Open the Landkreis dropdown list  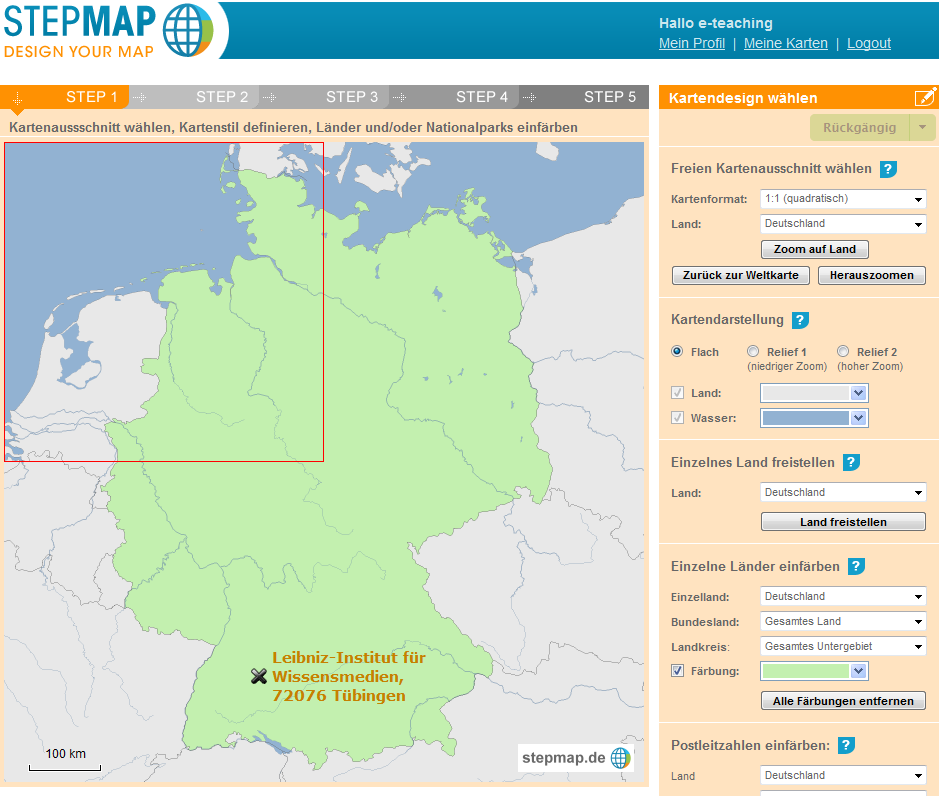tap(844, 646)
